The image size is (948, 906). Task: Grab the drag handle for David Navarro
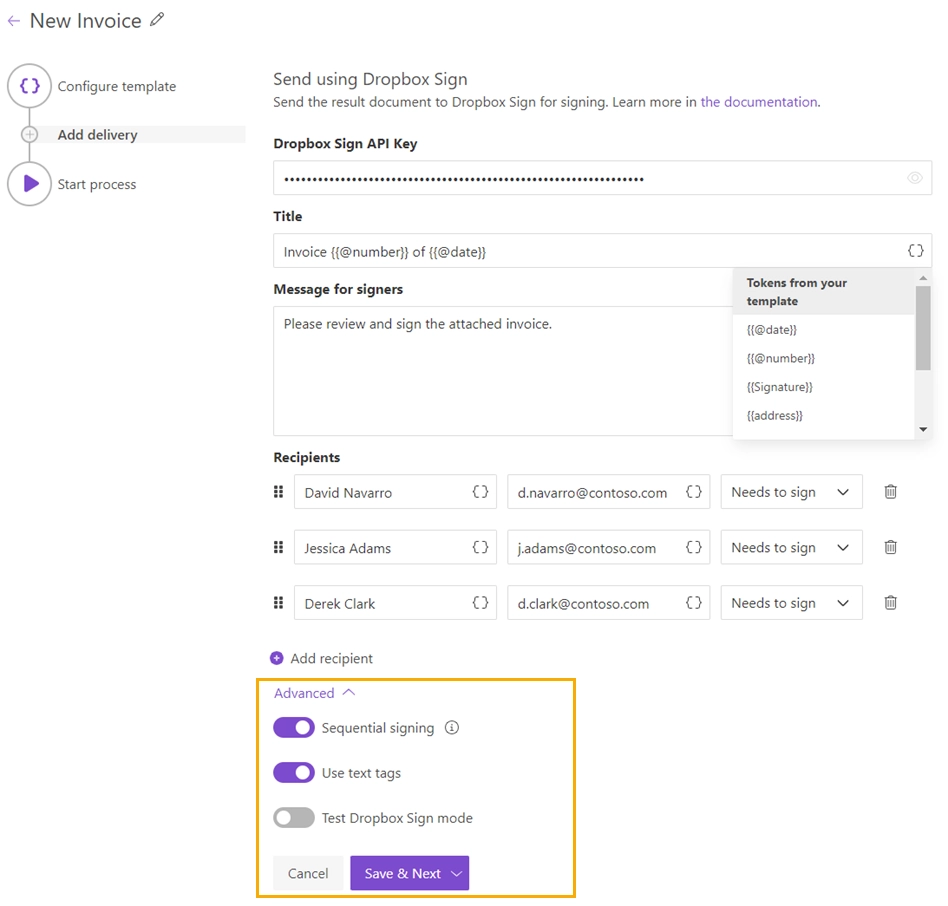[x=278, y=492]
